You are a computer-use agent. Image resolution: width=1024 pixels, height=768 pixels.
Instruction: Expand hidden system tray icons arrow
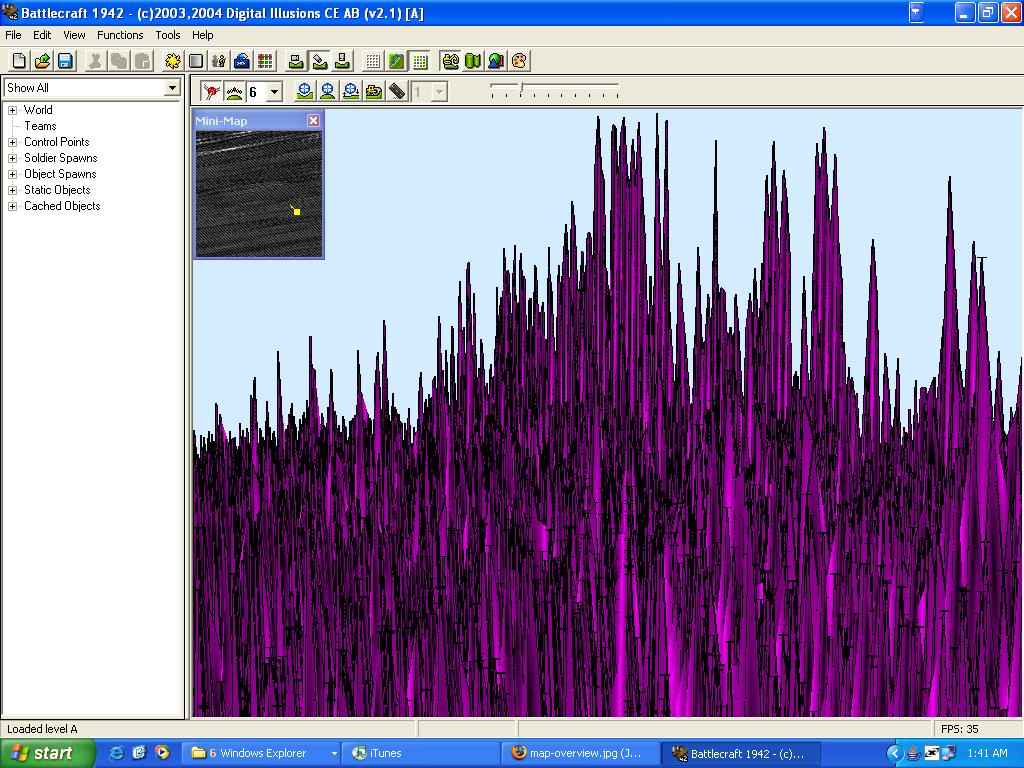(x=894, y=754)
